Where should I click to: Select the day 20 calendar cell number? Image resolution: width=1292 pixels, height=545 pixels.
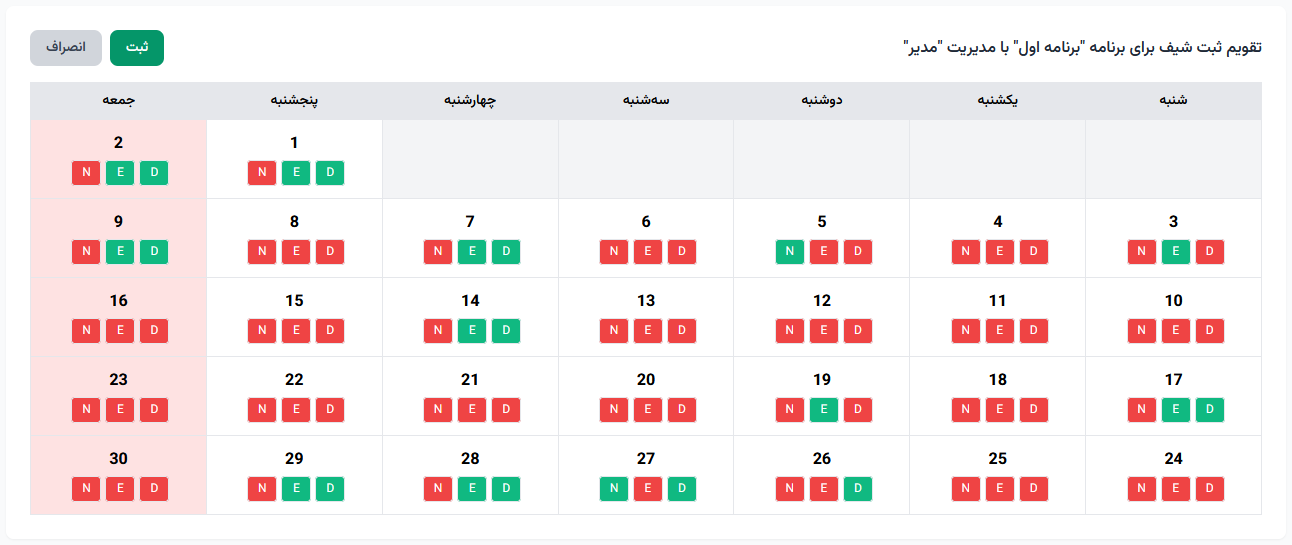[646, 380]
